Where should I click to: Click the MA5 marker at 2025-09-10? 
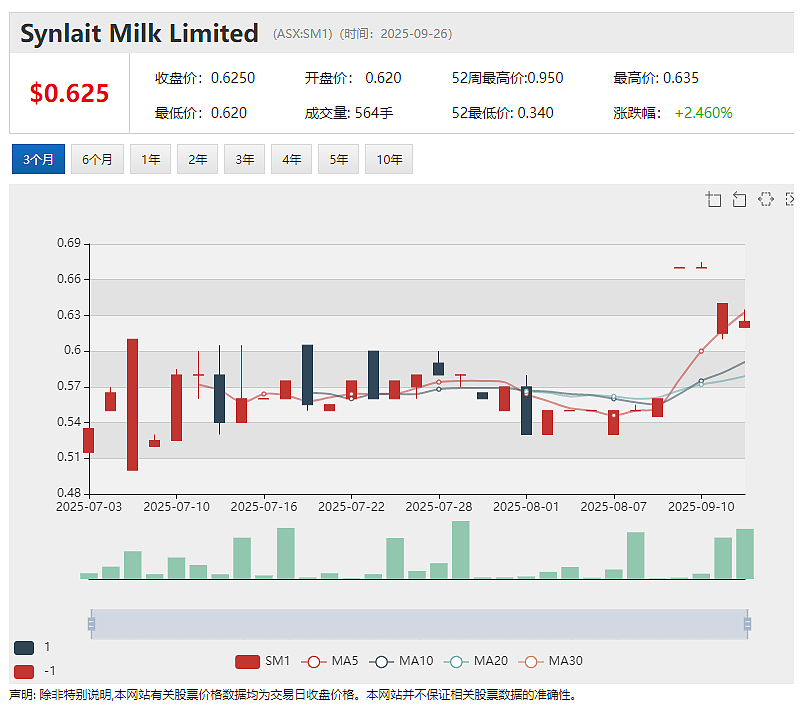click(x=701, y=351)
